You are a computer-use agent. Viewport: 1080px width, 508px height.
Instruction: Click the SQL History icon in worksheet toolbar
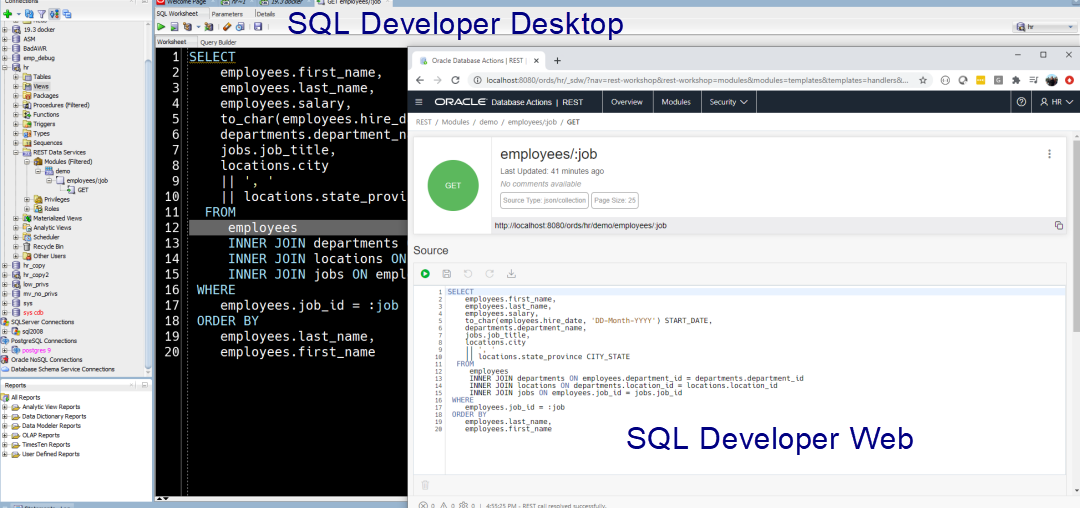pyautogui.click(x=240, y=27)
